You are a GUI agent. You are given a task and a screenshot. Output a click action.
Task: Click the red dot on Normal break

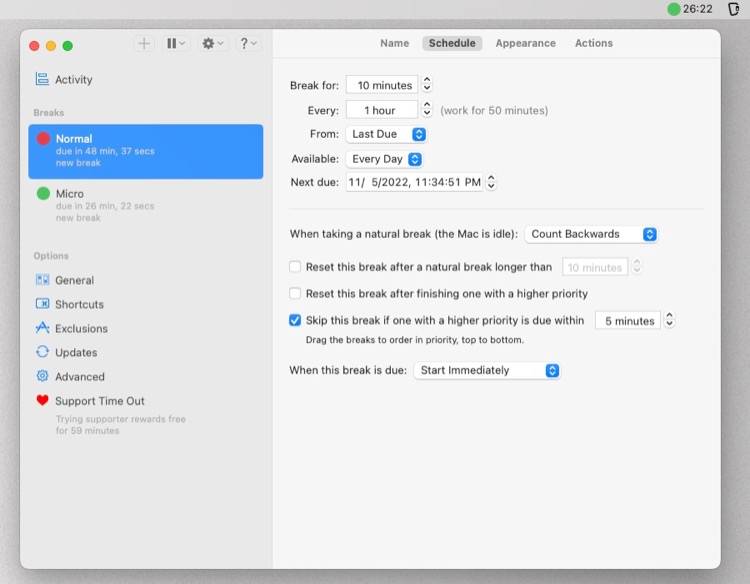tap(44, 139)
